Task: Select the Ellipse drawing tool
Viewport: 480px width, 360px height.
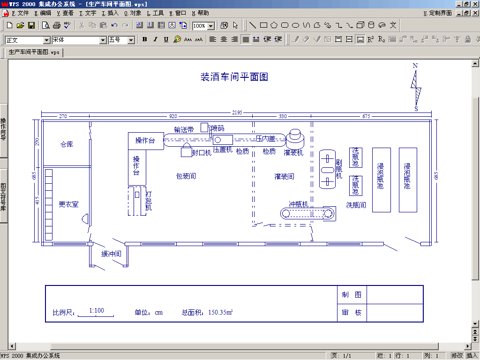Action: (296, 25)
